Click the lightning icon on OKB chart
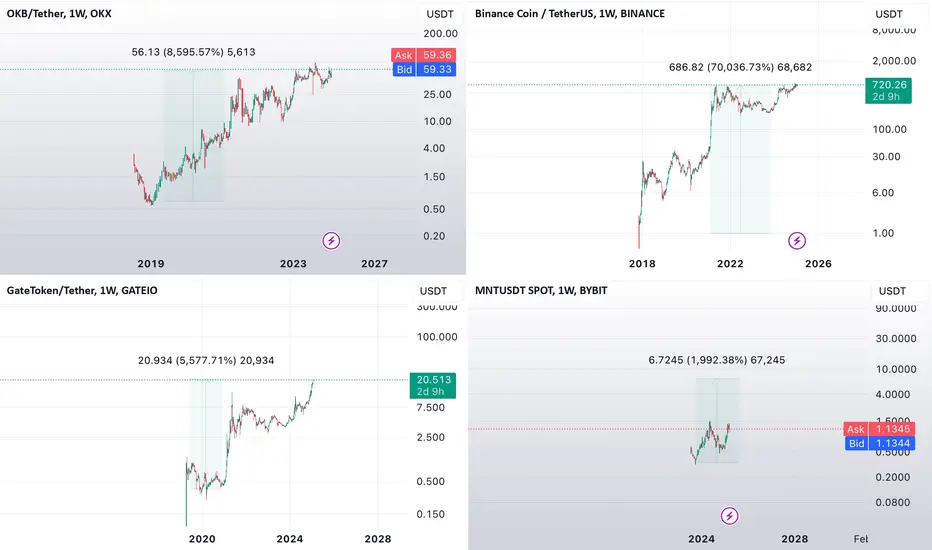The height and width of the screenshot is (550, 932). pyautogui.click(x=331, y=241)
